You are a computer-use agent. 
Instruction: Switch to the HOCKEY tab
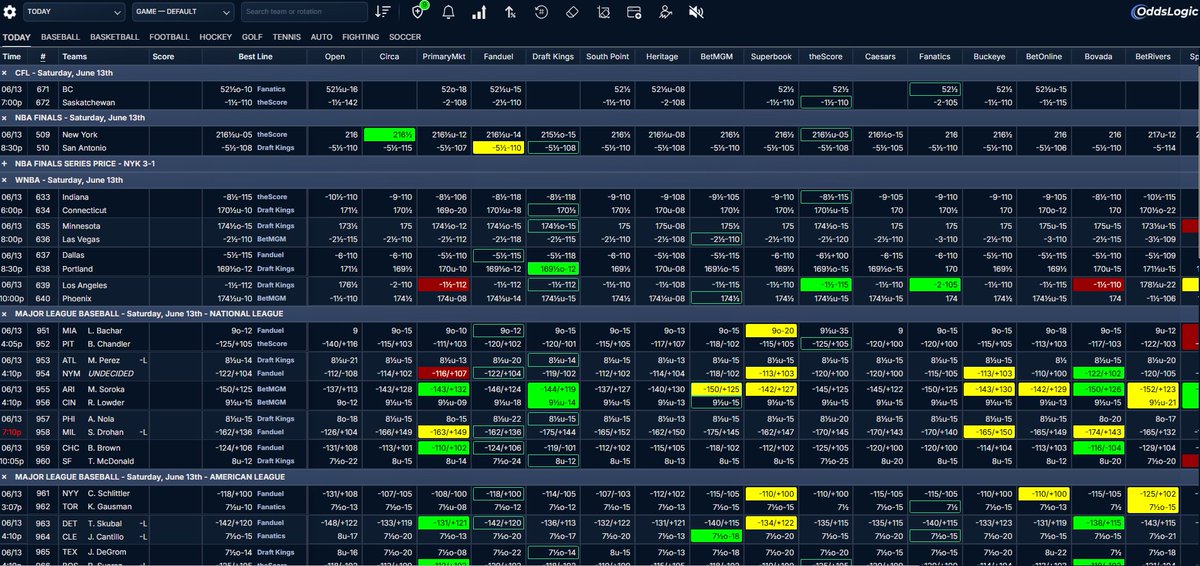(215, 37)
